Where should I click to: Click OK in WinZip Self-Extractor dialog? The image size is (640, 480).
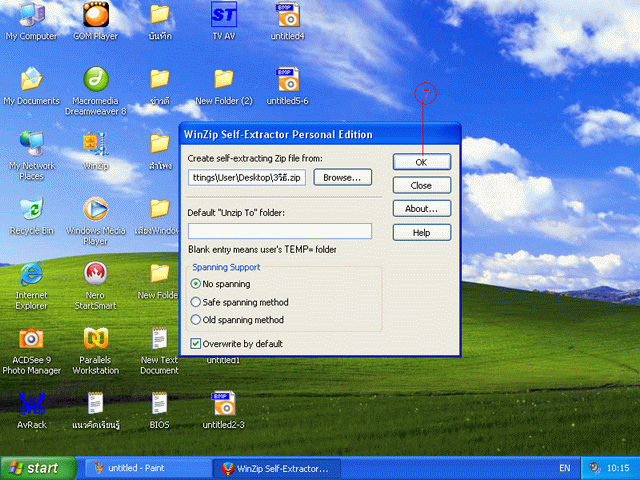coord(422,162)
